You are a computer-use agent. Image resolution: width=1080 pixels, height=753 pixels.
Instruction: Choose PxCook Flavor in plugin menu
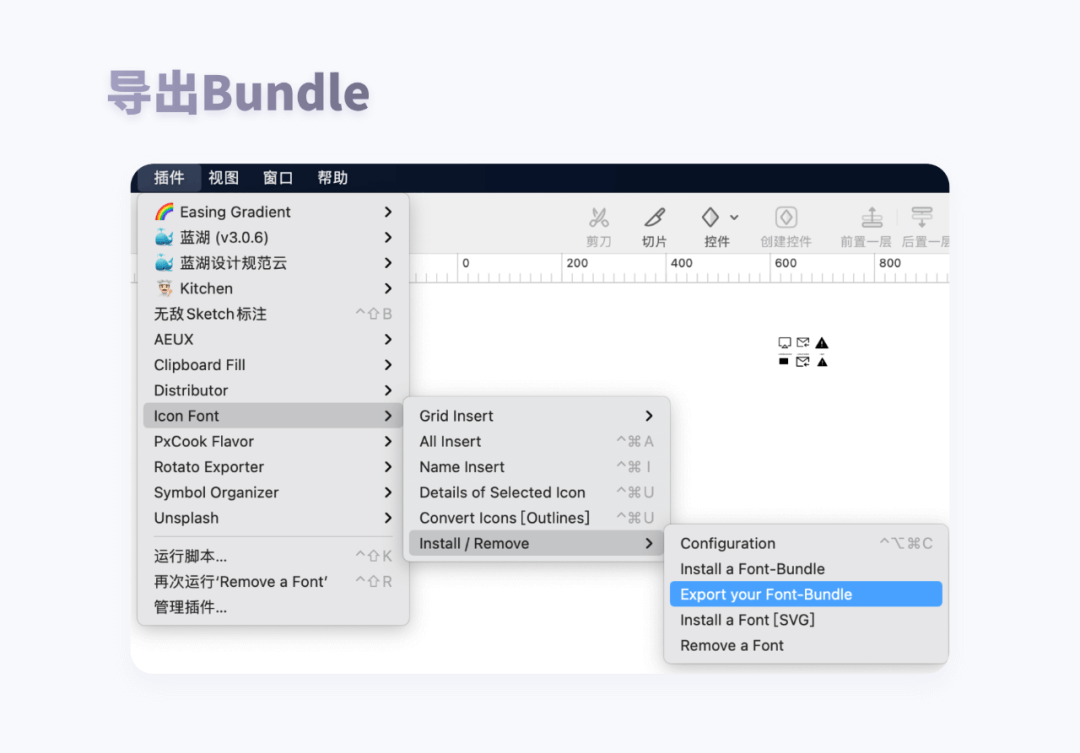pyautogui.click(x=273, y=441)
